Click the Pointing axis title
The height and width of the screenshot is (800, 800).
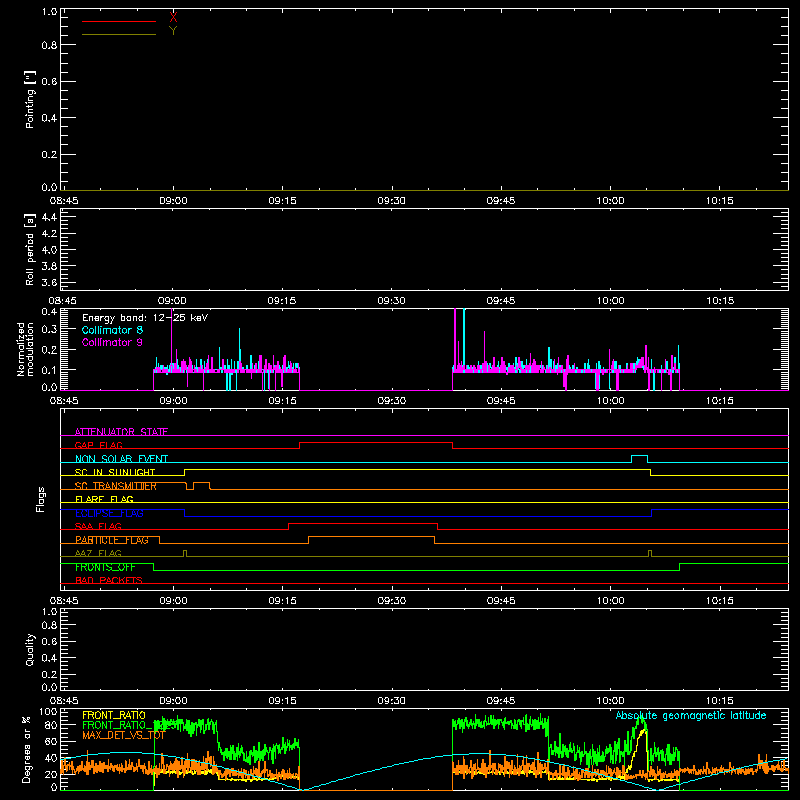[x=30, y=99]
